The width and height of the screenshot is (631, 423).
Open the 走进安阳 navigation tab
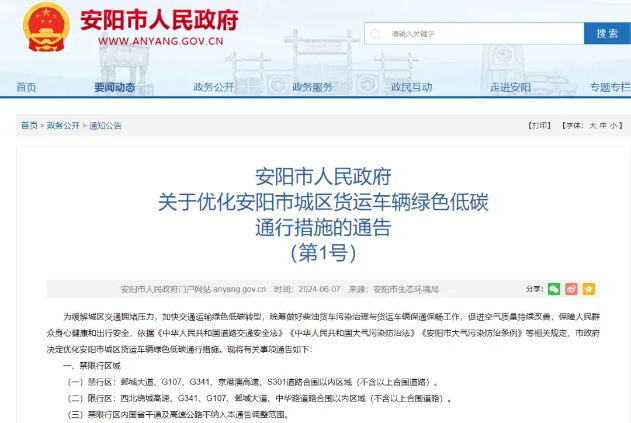pyautogui.click(x=510, y=87)
